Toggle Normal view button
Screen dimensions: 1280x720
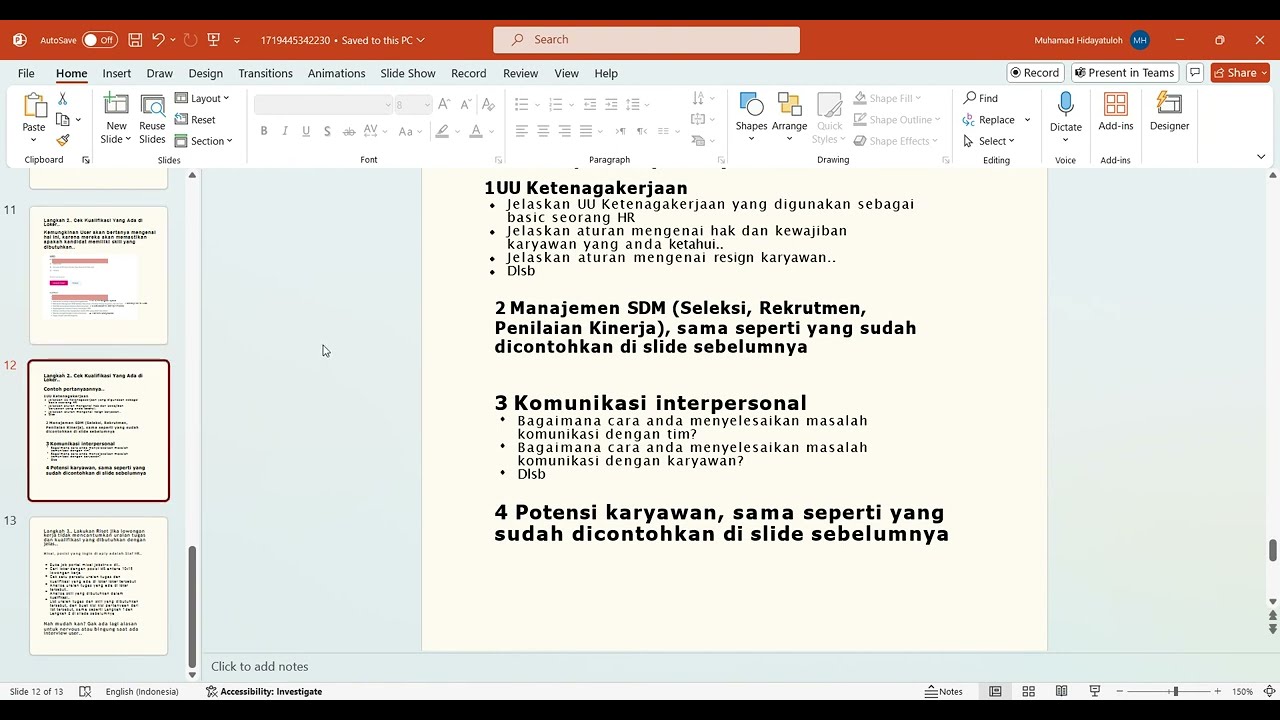point(995,691)
